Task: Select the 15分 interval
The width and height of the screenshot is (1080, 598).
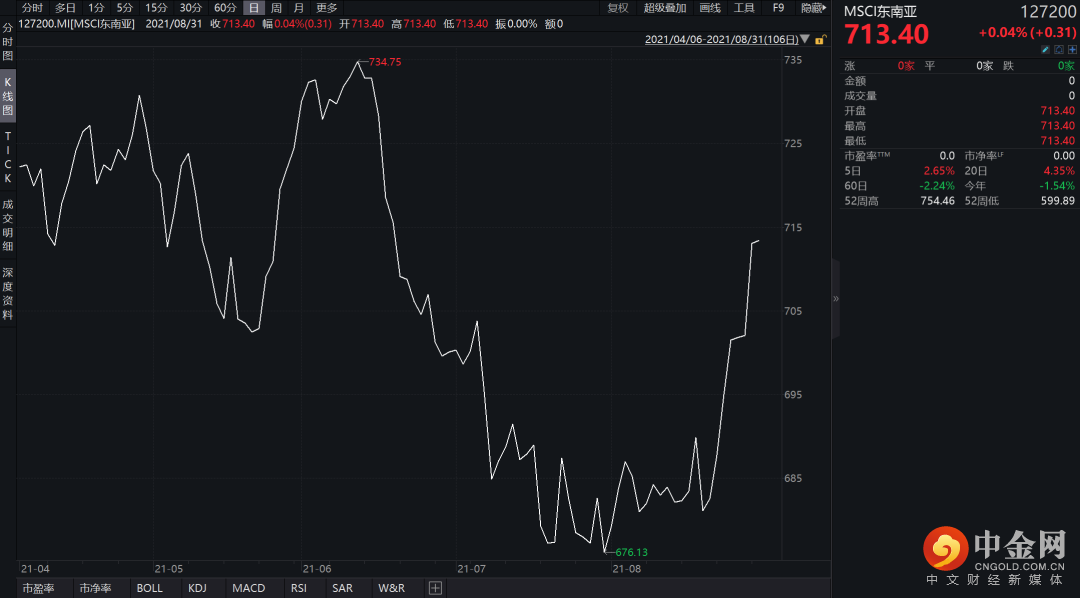Action: pyautogui.click(x=156, y=8)
